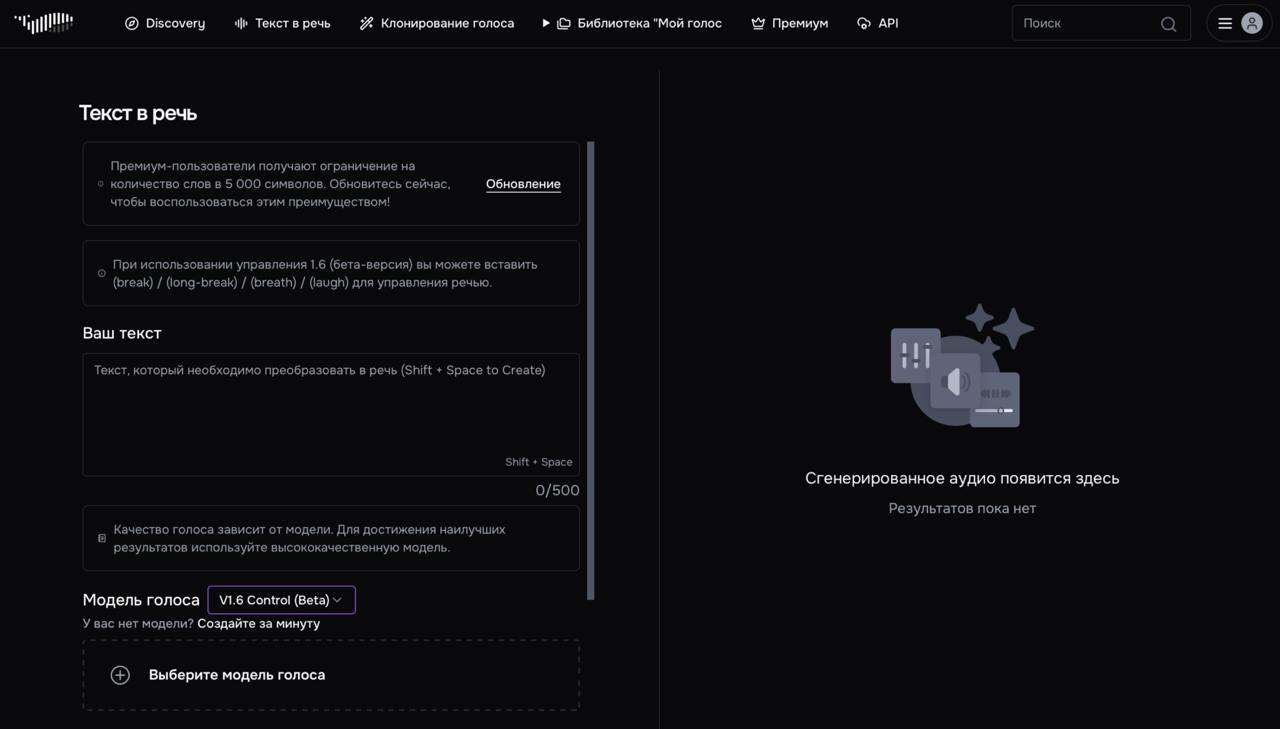Click the Ваш текст input area

331,414
